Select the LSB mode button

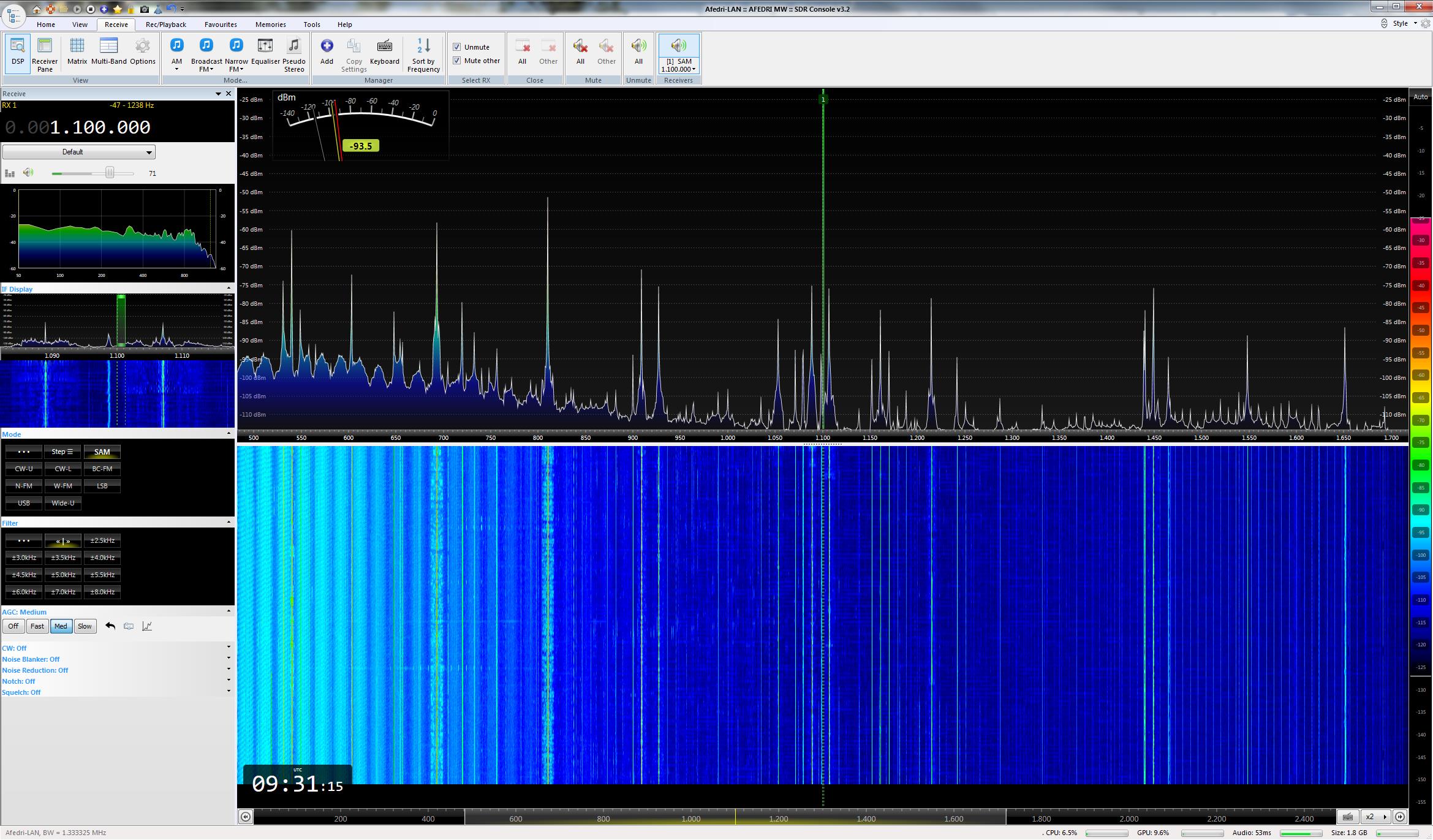coord(102,486)
